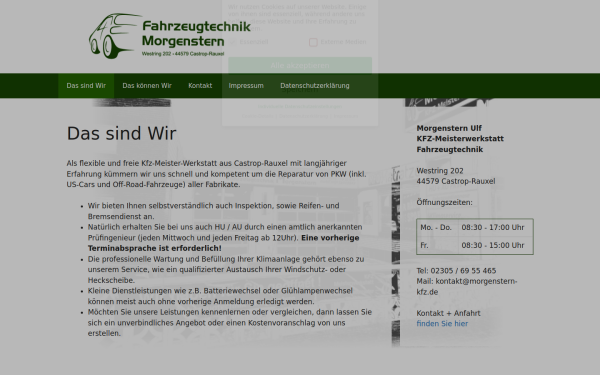Click the 'Das sind Wir' page heading
The image size is (600, 375).
122,134
